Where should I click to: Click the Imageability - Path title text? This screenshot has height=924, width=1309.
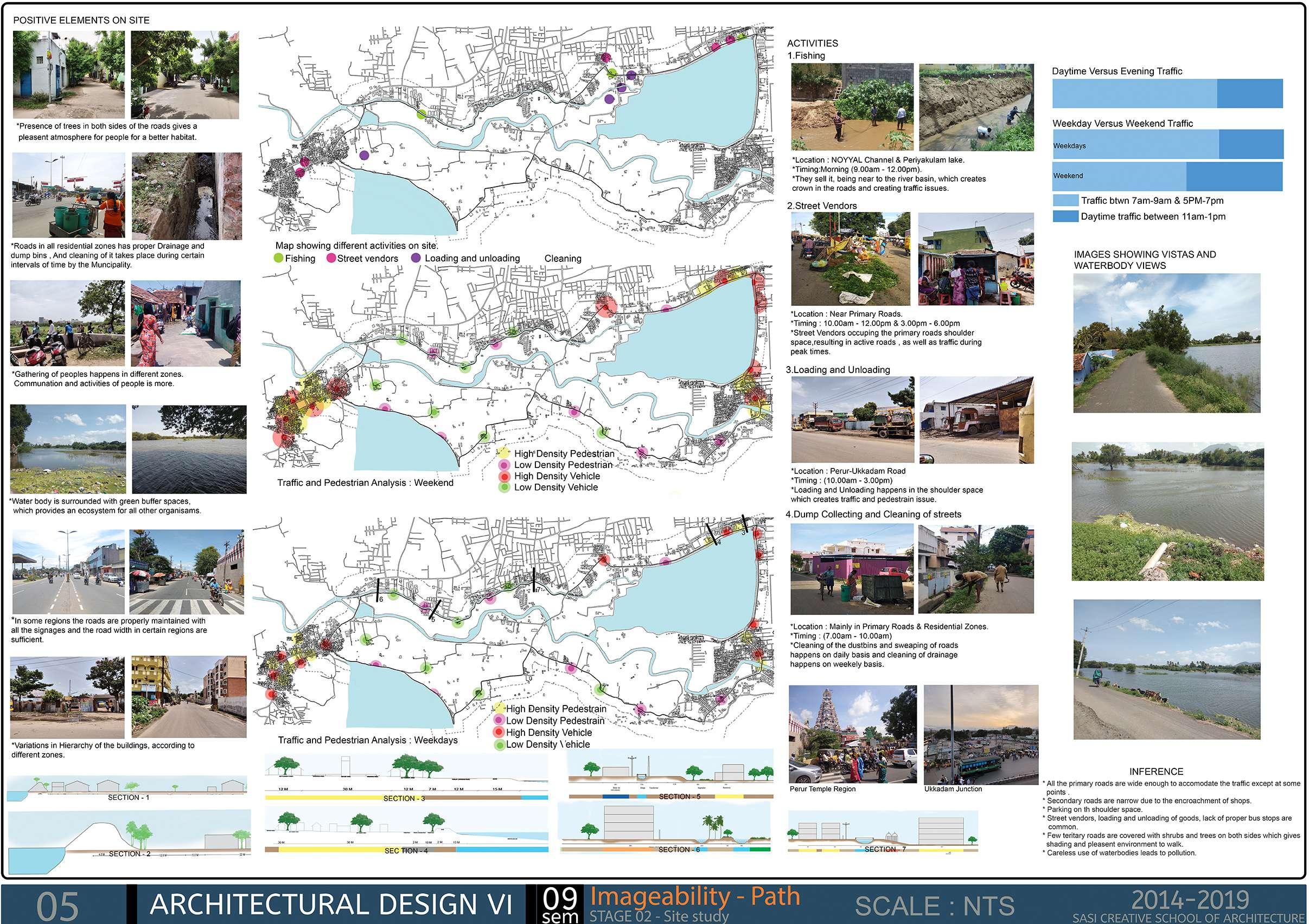point(694,897)
